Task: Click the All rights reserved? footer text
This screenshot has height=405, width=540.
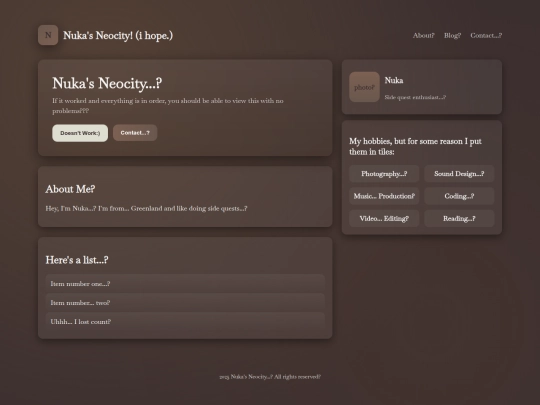Action: [270, 377]
